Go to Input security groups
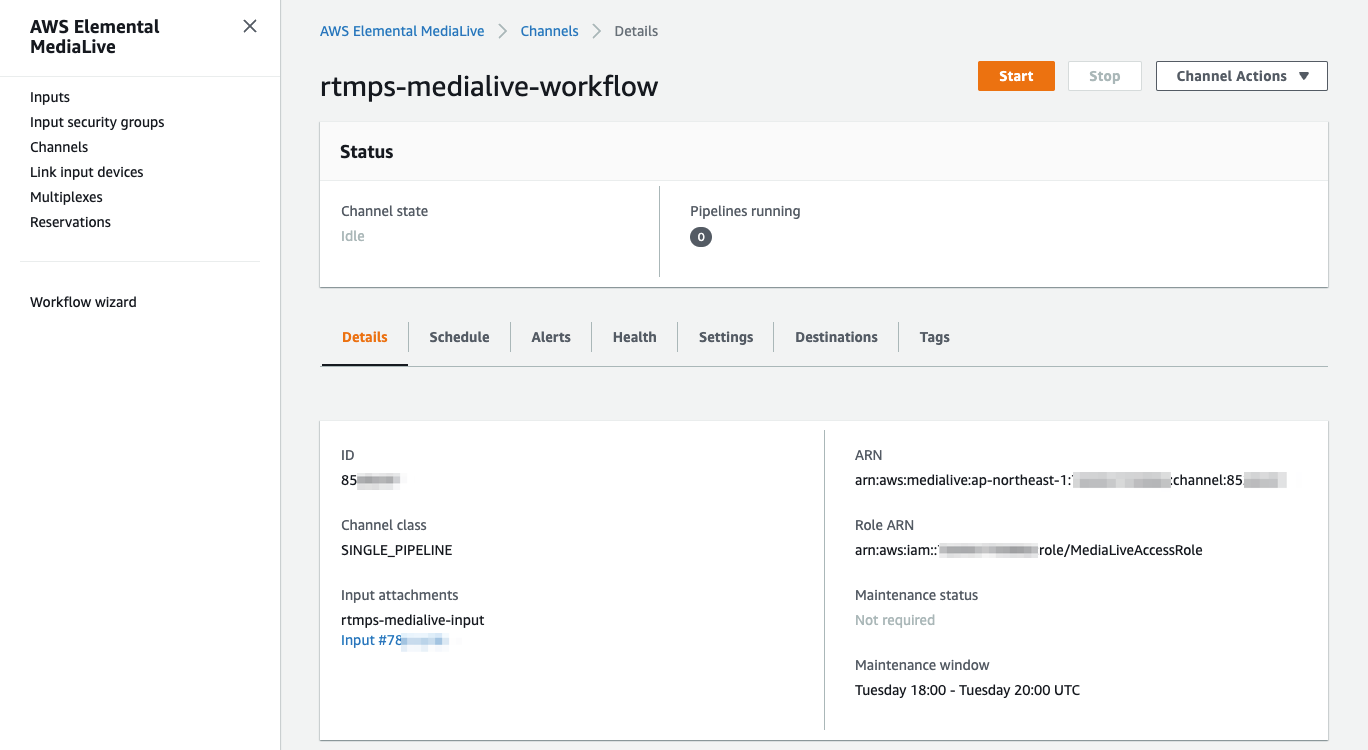Image resolution: width=1368 pixels, height=750 pixels. click(97, 122)
